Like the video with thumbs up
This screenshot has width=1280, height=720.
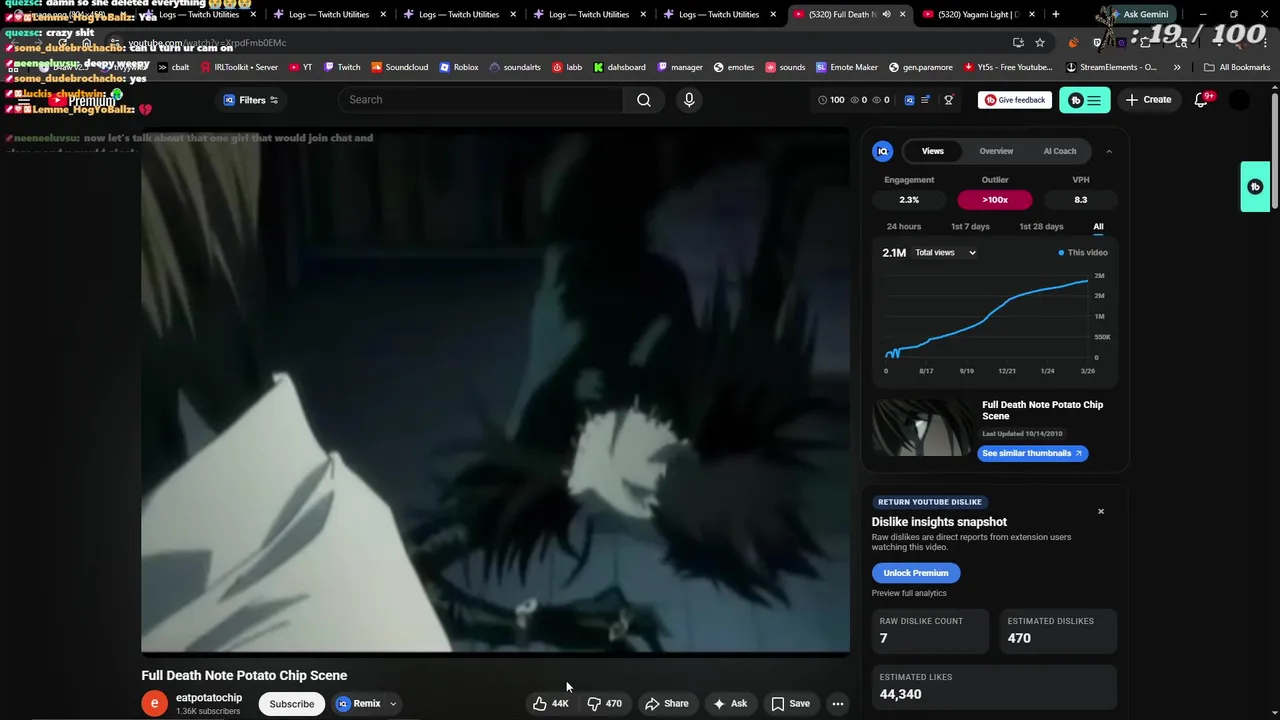551,704
